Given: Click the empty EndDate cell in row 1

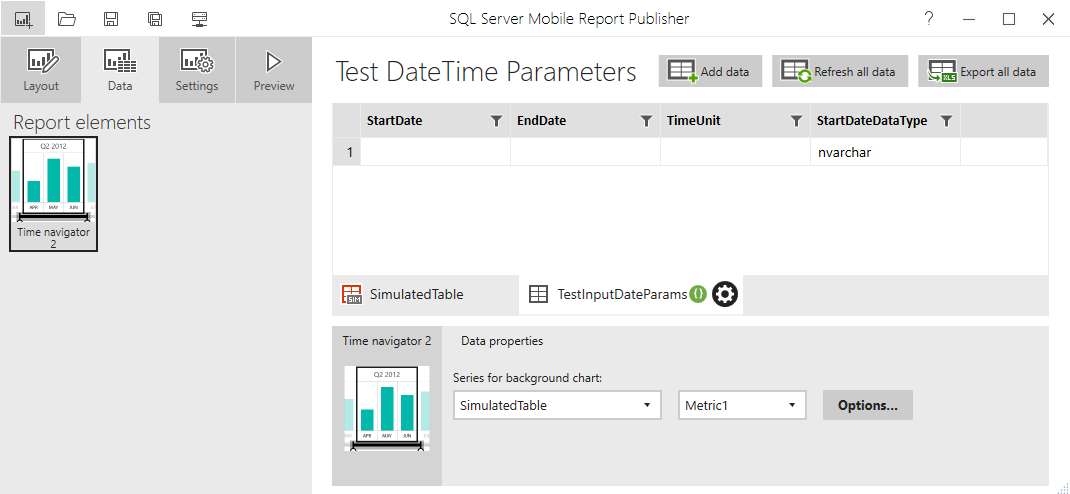Looking at the screenshot, I should click(x=585, y=152).
